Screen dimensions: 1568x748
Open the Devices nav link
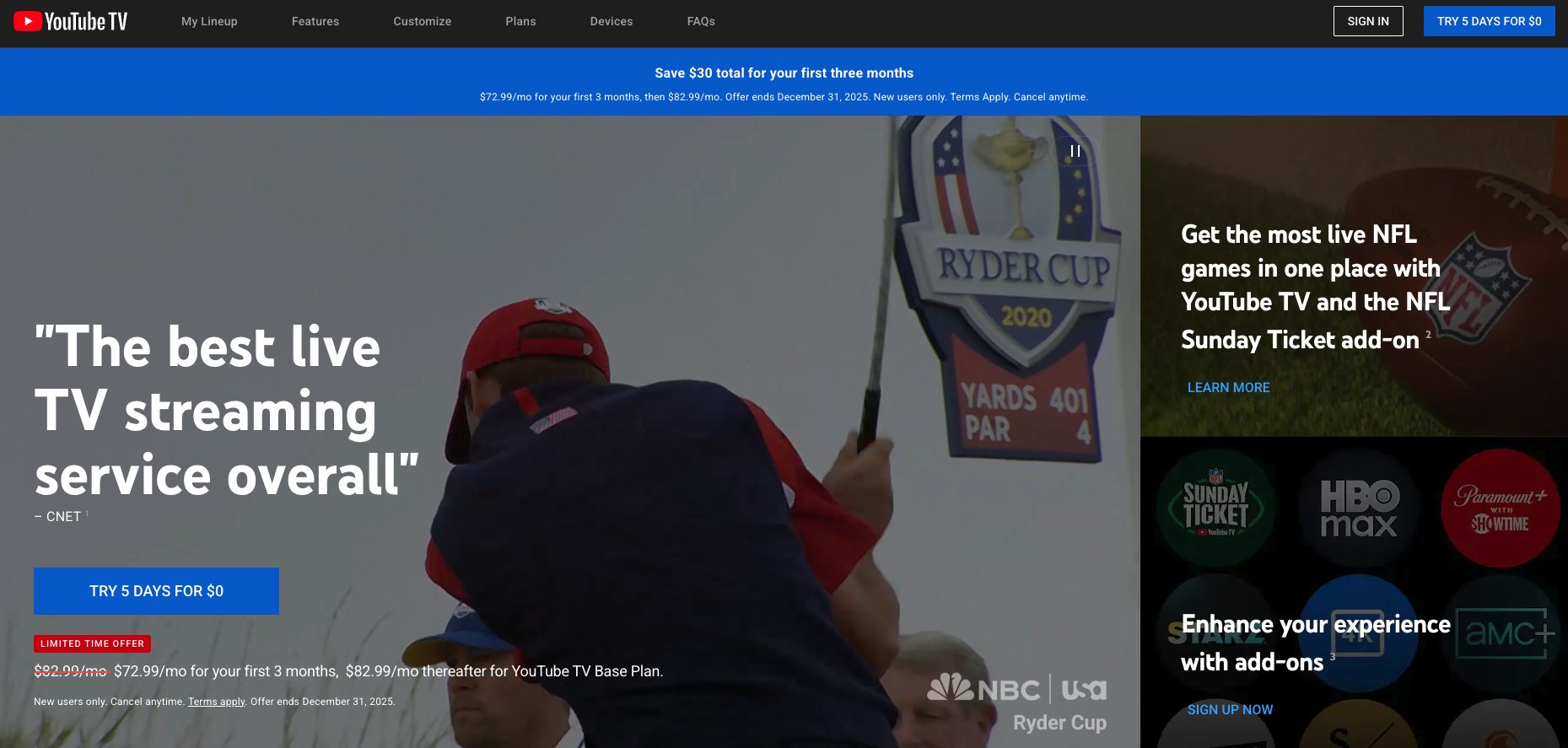611,21
